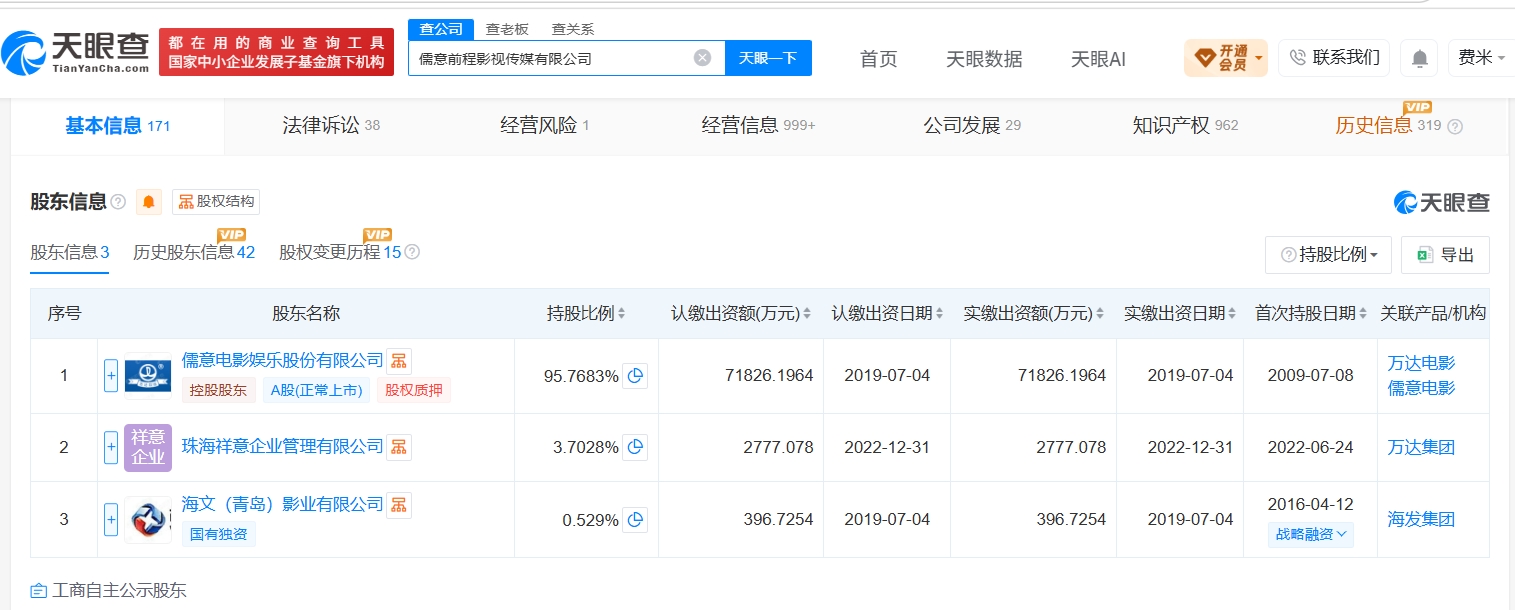Click the 天眼一下 search button
Image resolution: width=1515 pixels, height=610 pixels.
[x=768, y=58]
